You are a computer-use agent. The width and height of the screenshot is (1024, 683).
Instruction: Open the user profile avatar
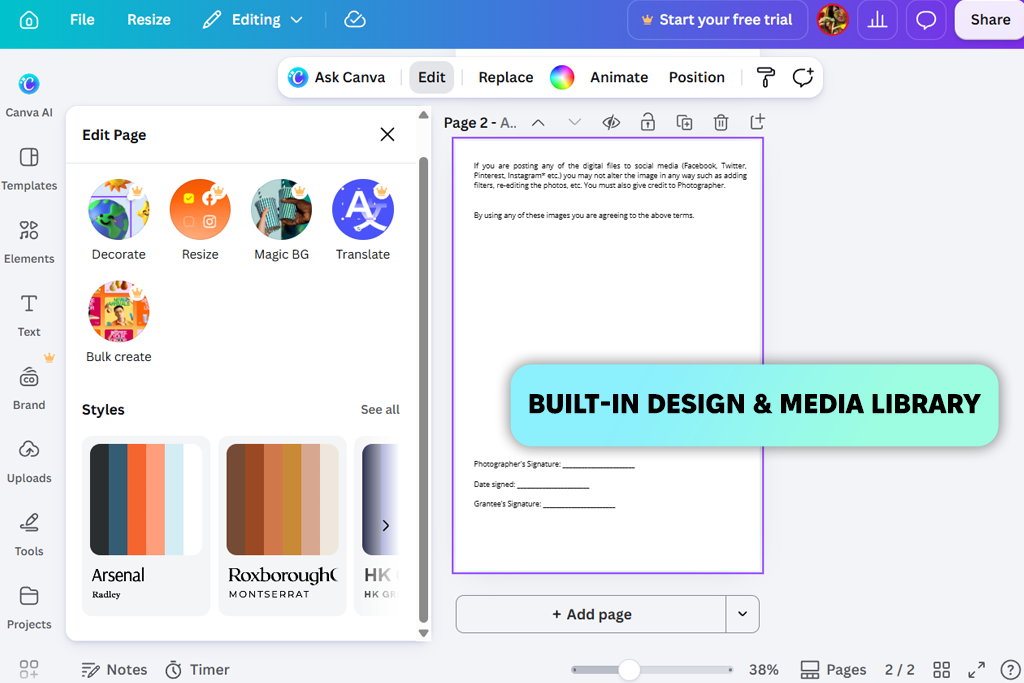point(832,20)
